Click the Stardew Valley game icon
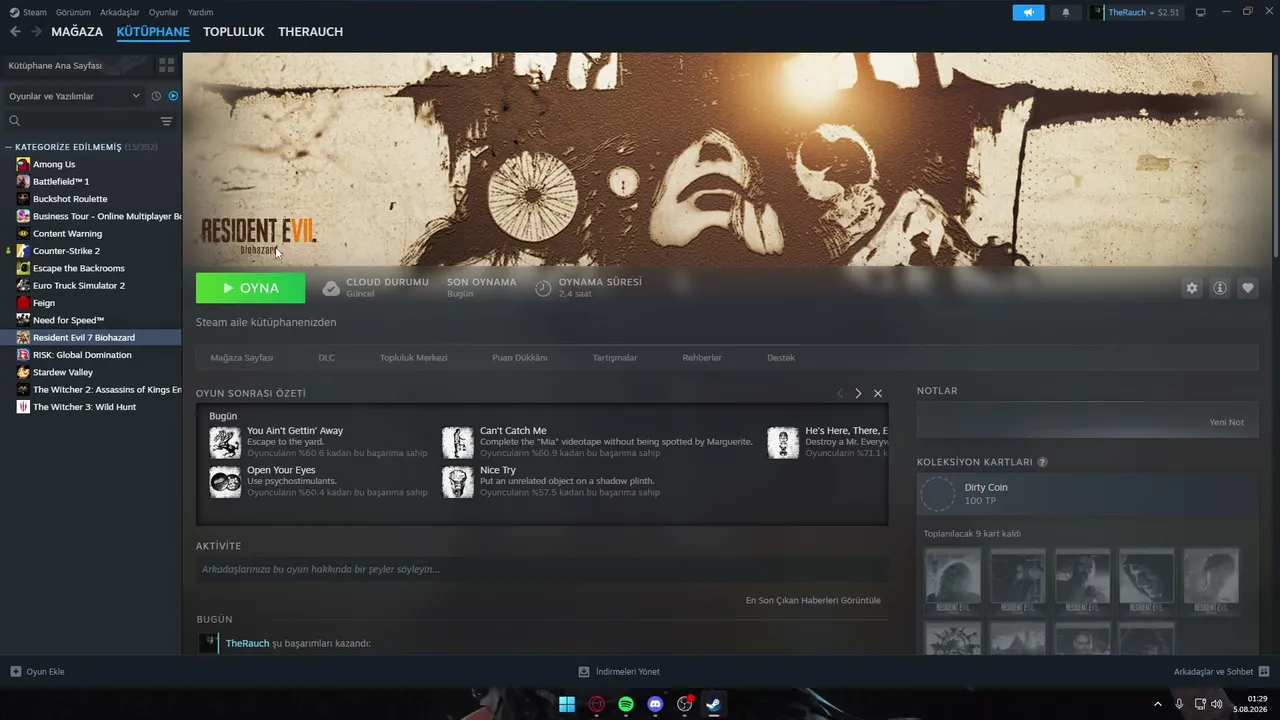The width and height of the screenshot is (1280, 720). 23,373
